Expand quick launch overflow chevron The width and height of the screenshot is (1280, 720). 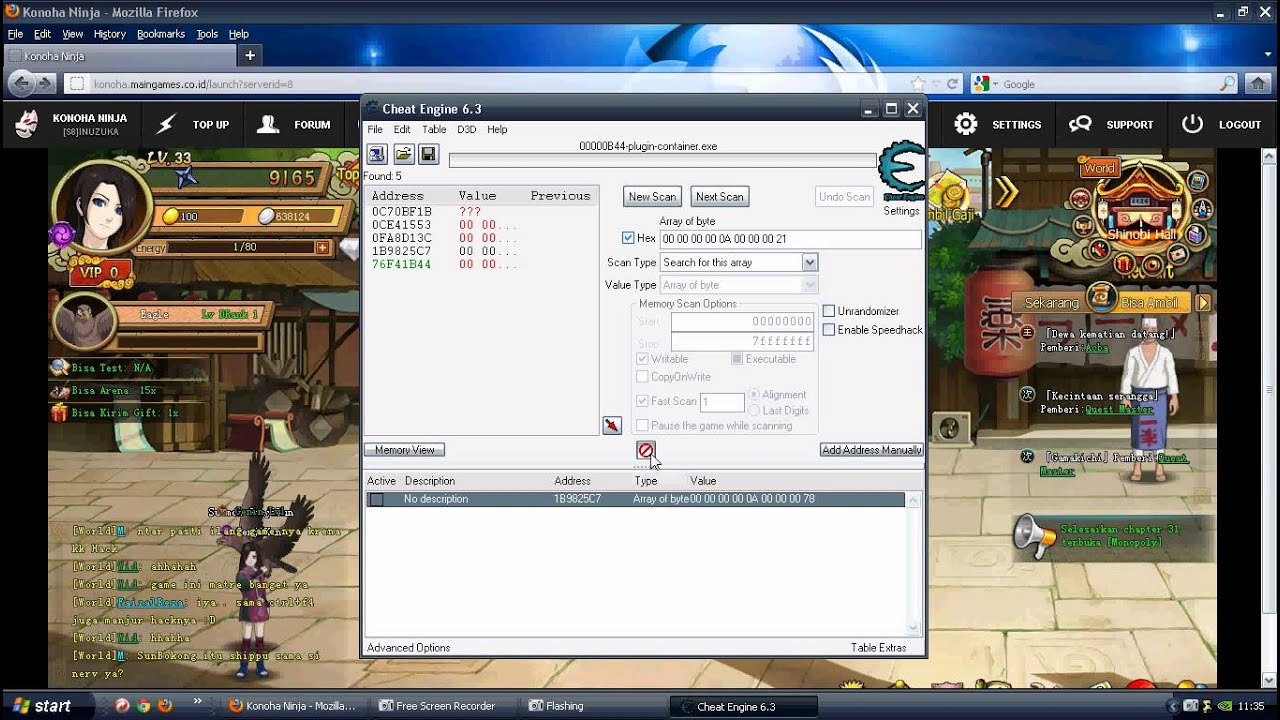coord(197,701)
